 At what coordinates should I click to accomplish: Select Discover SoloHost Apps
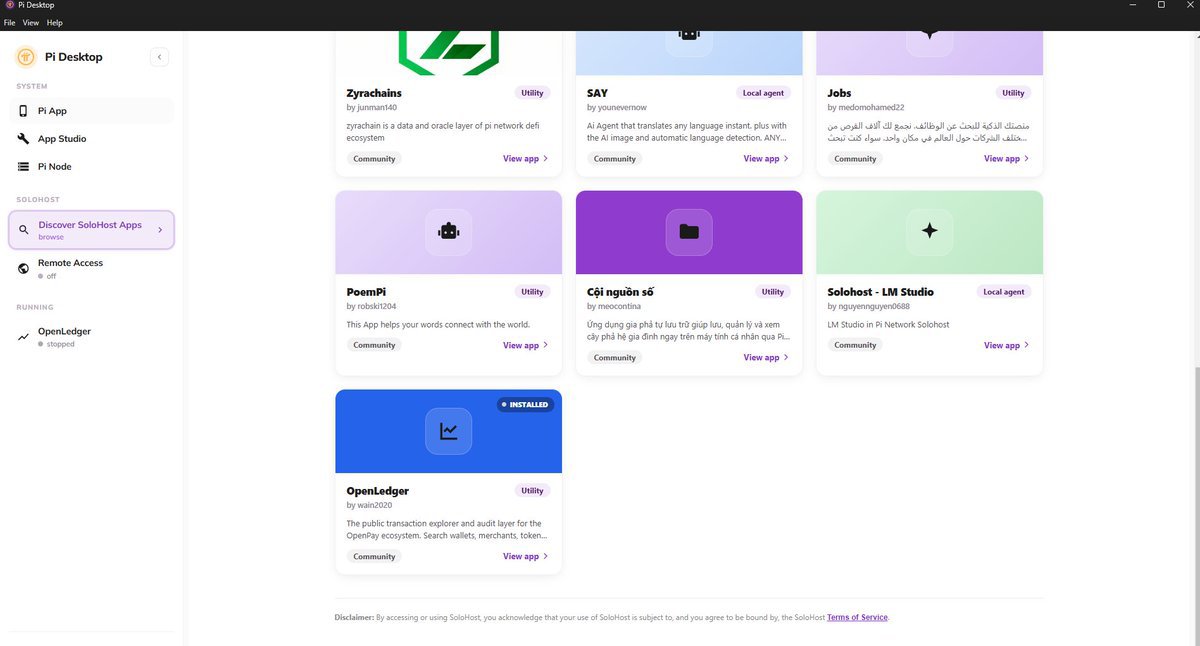(x=91, y=230)
